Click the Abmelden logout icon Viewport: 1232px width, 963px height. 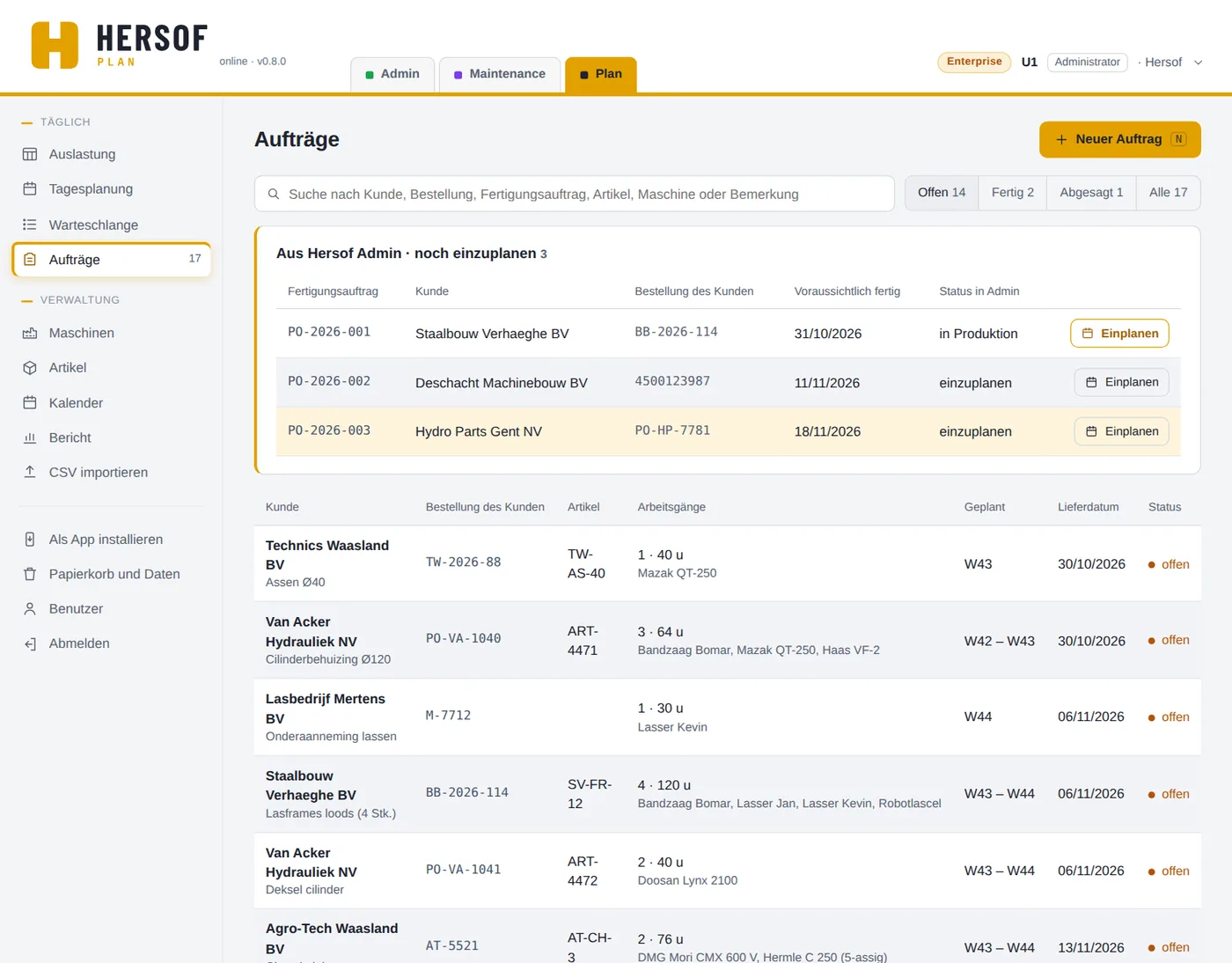[x=30, y=643]
